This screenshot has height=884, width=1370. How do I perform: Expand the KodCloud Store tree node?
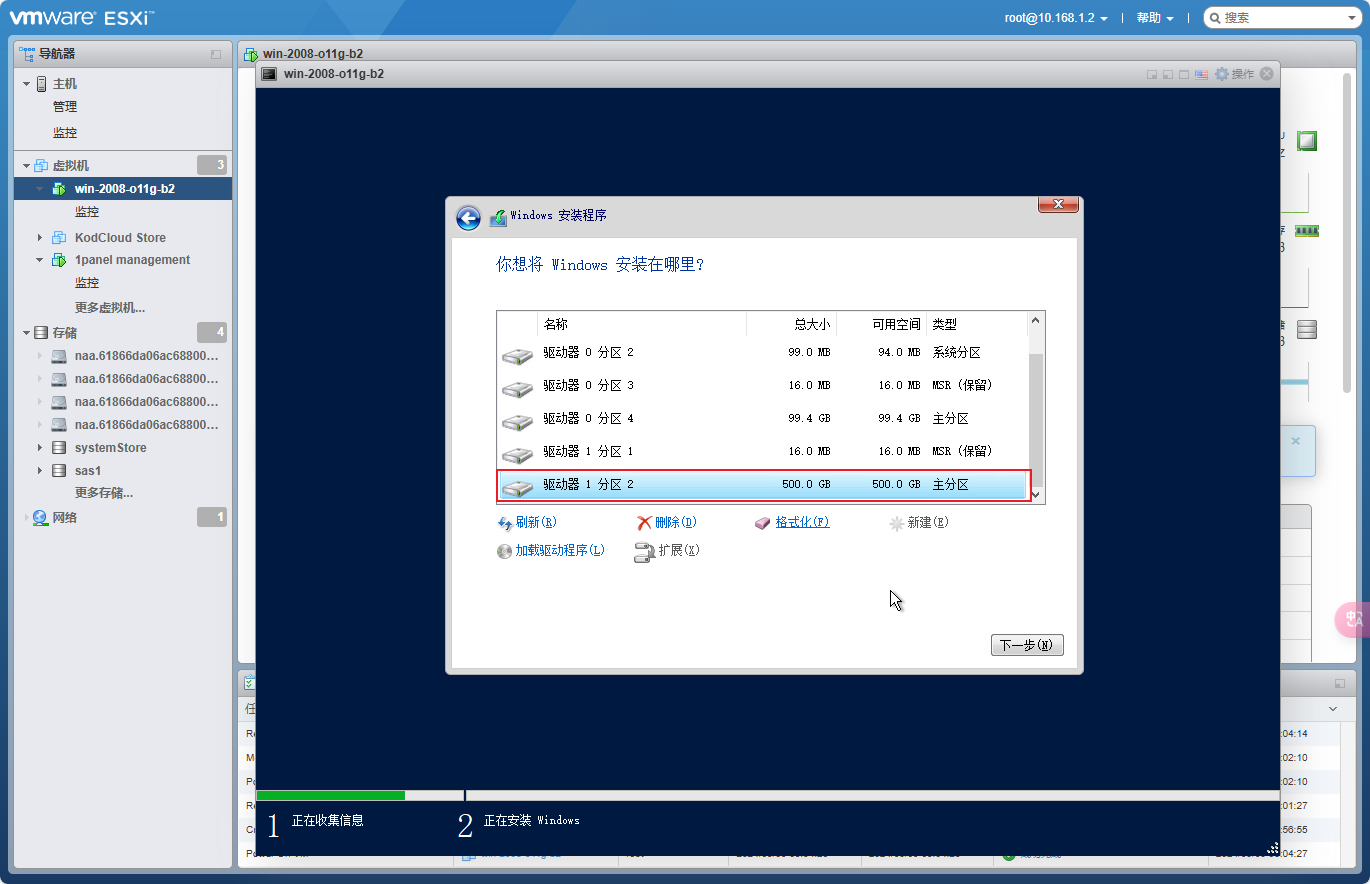(41, 238)
